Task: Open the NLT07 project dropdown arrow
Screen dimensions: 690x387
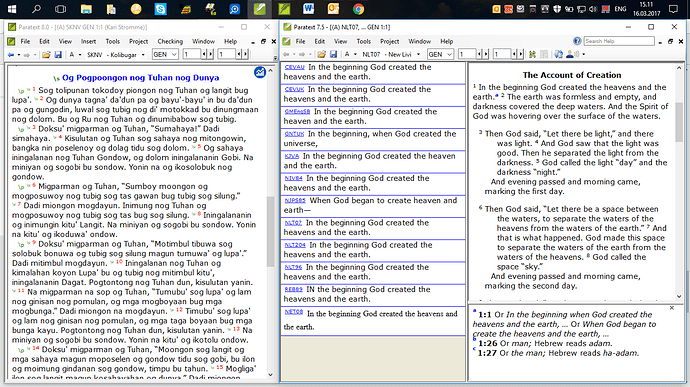Action: (x=418, y=55)
